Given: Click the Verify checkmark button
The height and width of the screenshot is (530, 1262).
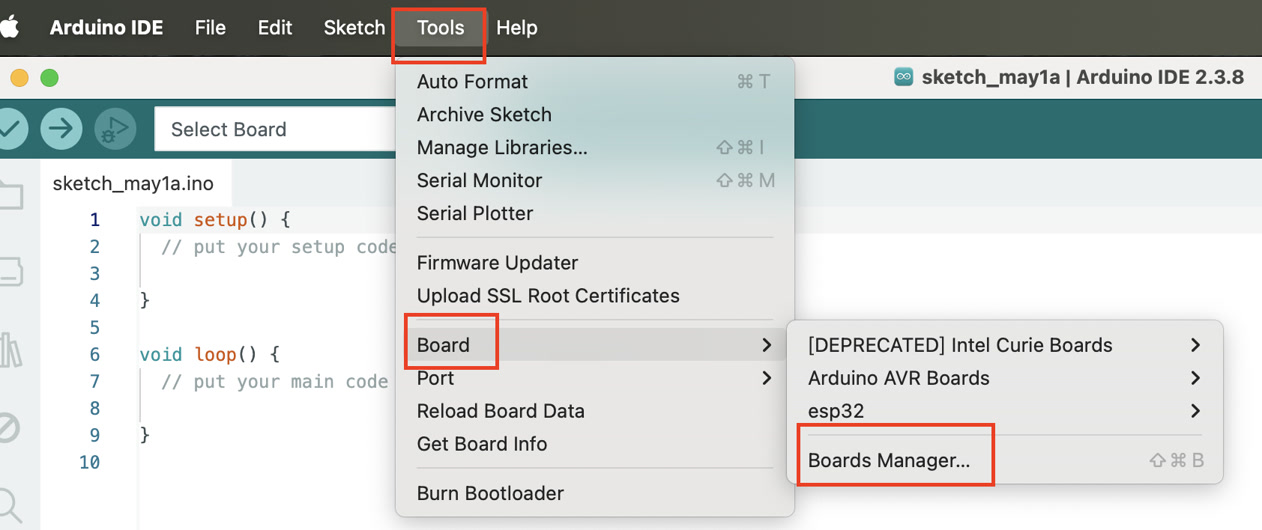Looking at the screenshot, I should point(9,129).
